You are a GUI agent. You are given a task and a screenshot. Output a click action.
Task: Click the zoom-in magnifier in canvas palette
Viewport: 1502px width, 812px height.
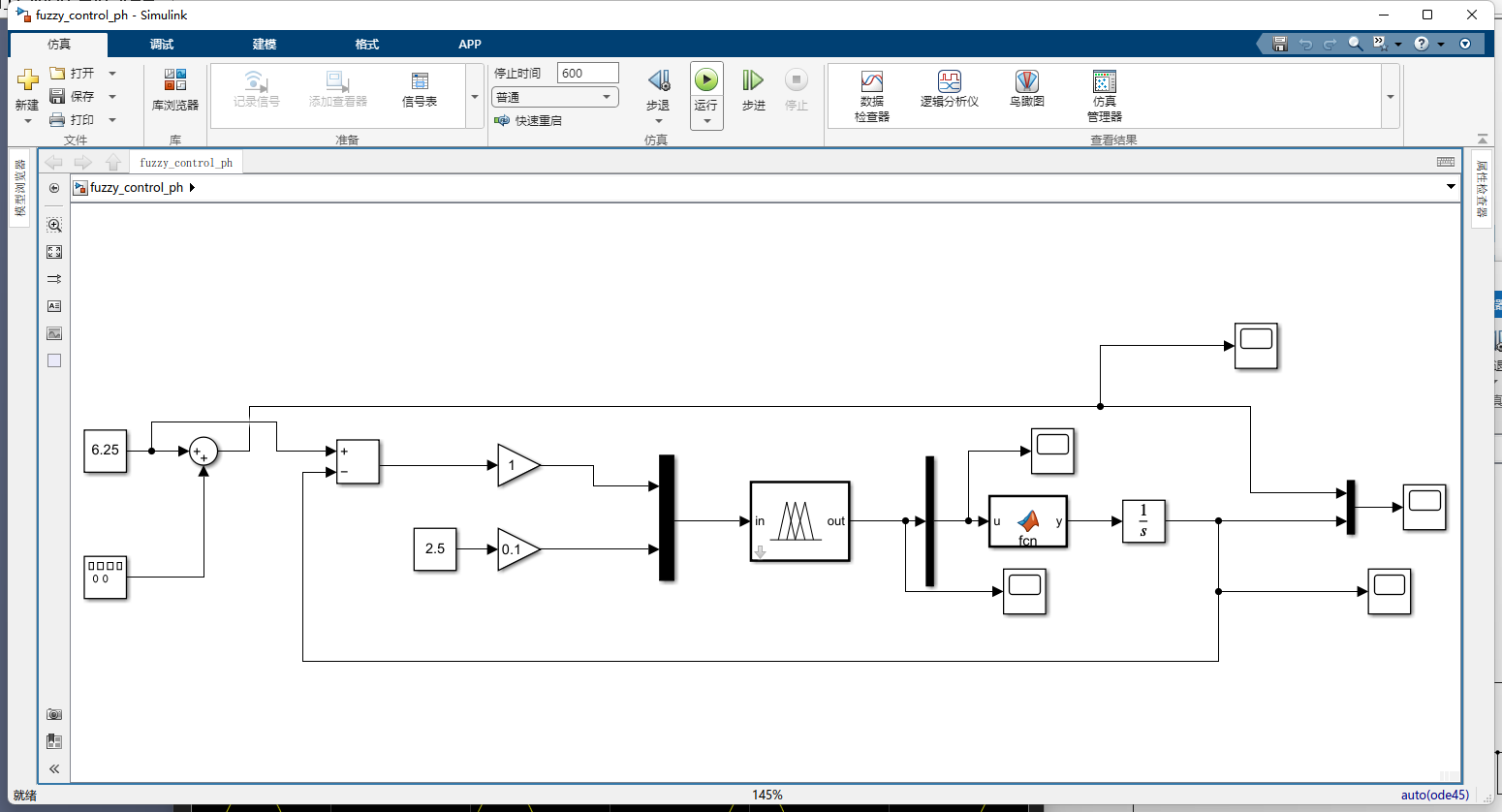(54, 225)
